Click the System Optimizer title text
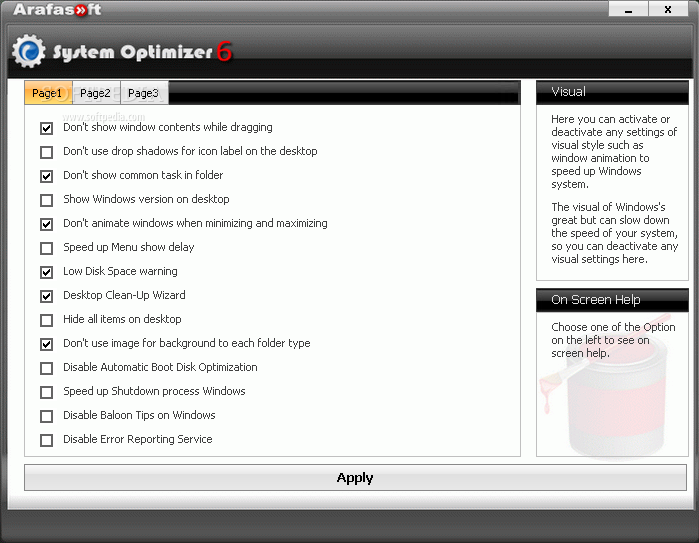Viewport: 699px width, 543px height. [132, 52]
